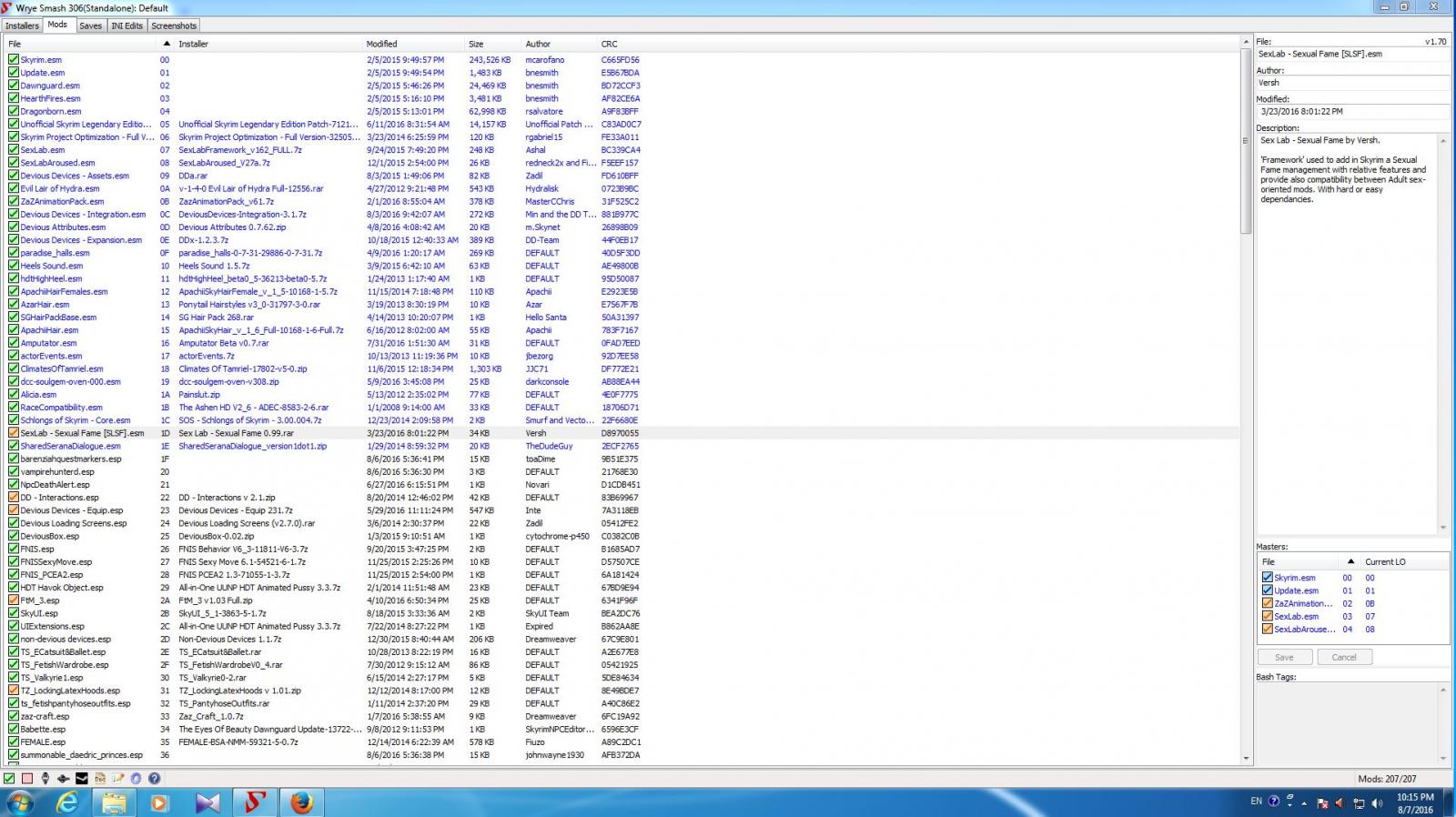The height and width of the screenshot is (817, 1456).
Task: Show hidden tray icons arrow
Action: click(1305, 803)
